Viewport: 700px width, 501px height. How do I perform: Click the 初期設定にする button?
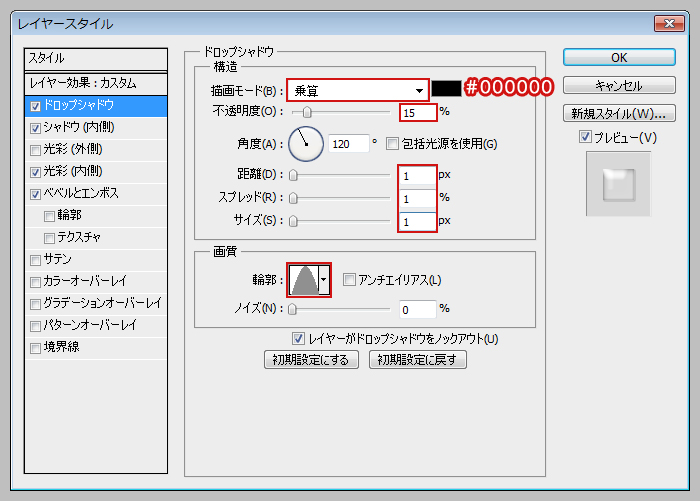[x=311, y=359]
